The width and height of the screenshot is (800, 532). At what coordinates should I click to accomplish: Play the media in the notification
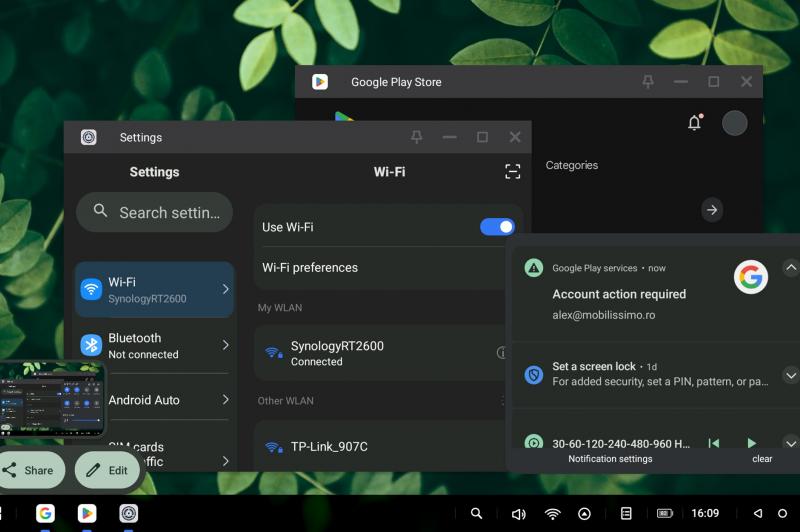[751, 443]
